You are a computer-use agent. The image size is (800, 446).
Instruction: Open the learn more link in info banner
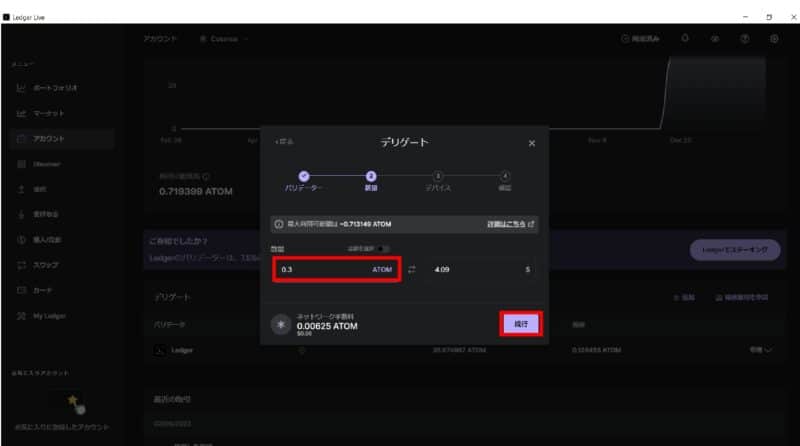pos(510,223)
